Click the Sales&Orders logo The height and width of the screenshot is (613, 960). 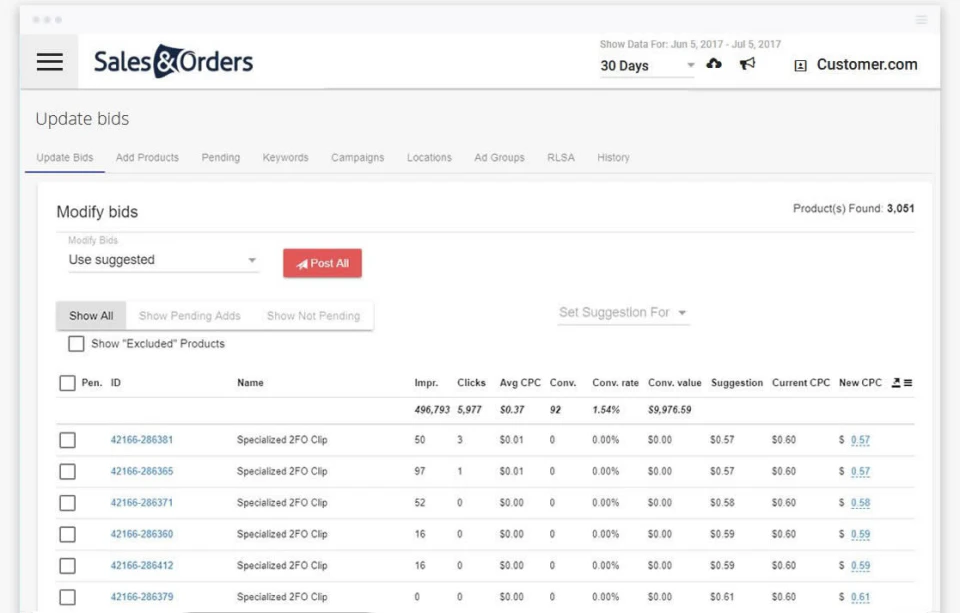(172, 61)
